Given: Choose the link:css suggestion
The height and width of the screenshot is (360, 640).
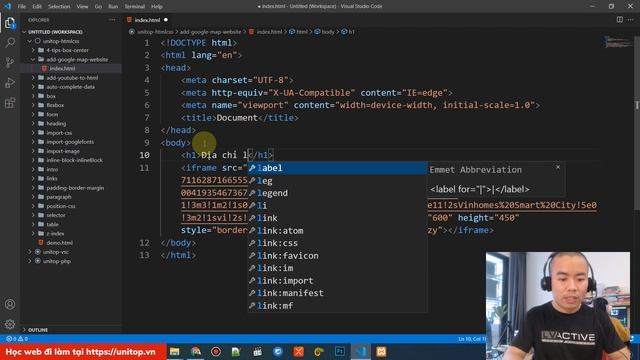Looking at the screenshot, I should 337,243.
